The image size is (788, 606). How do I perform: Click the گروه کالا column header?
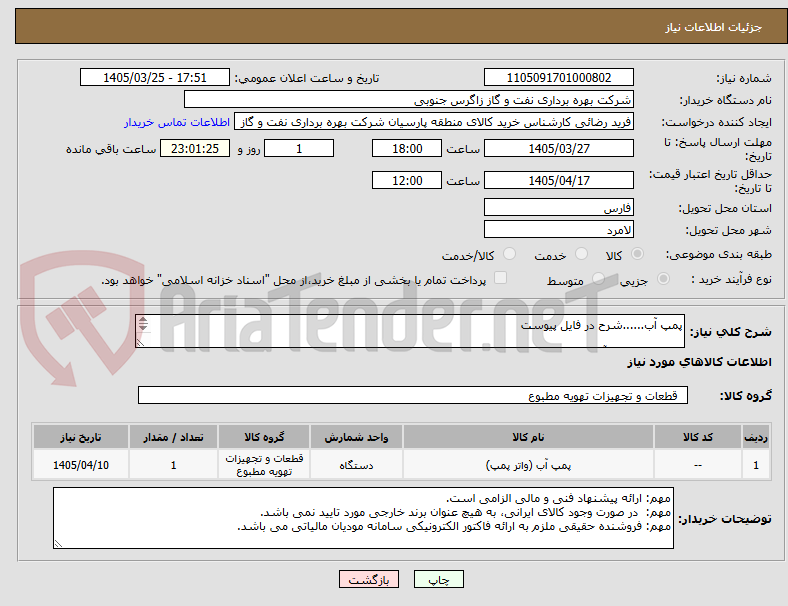click(x=264, y=437)
